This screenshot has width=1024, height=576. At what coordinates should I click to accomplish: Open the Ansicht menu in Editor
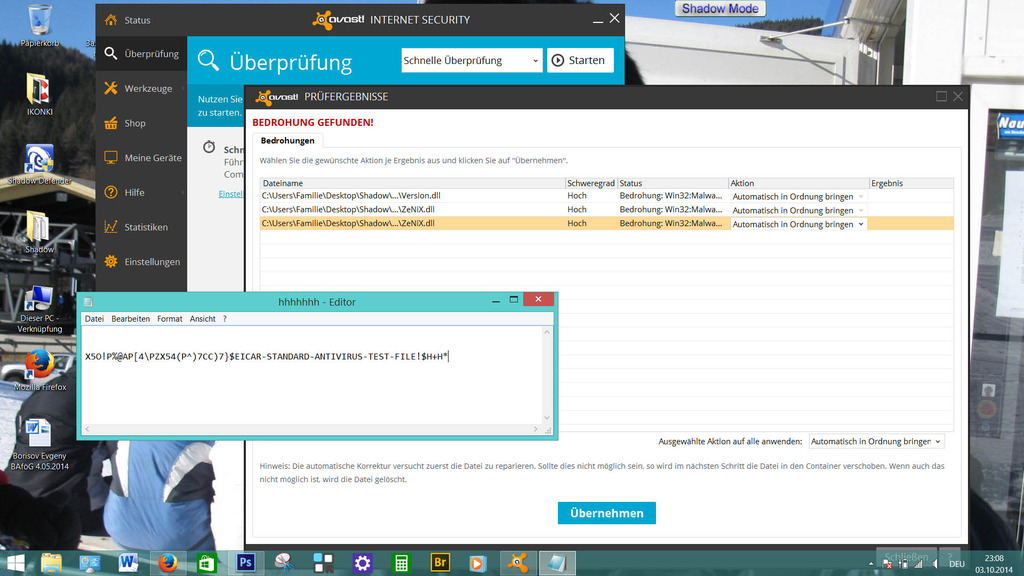tap(202, 319)
